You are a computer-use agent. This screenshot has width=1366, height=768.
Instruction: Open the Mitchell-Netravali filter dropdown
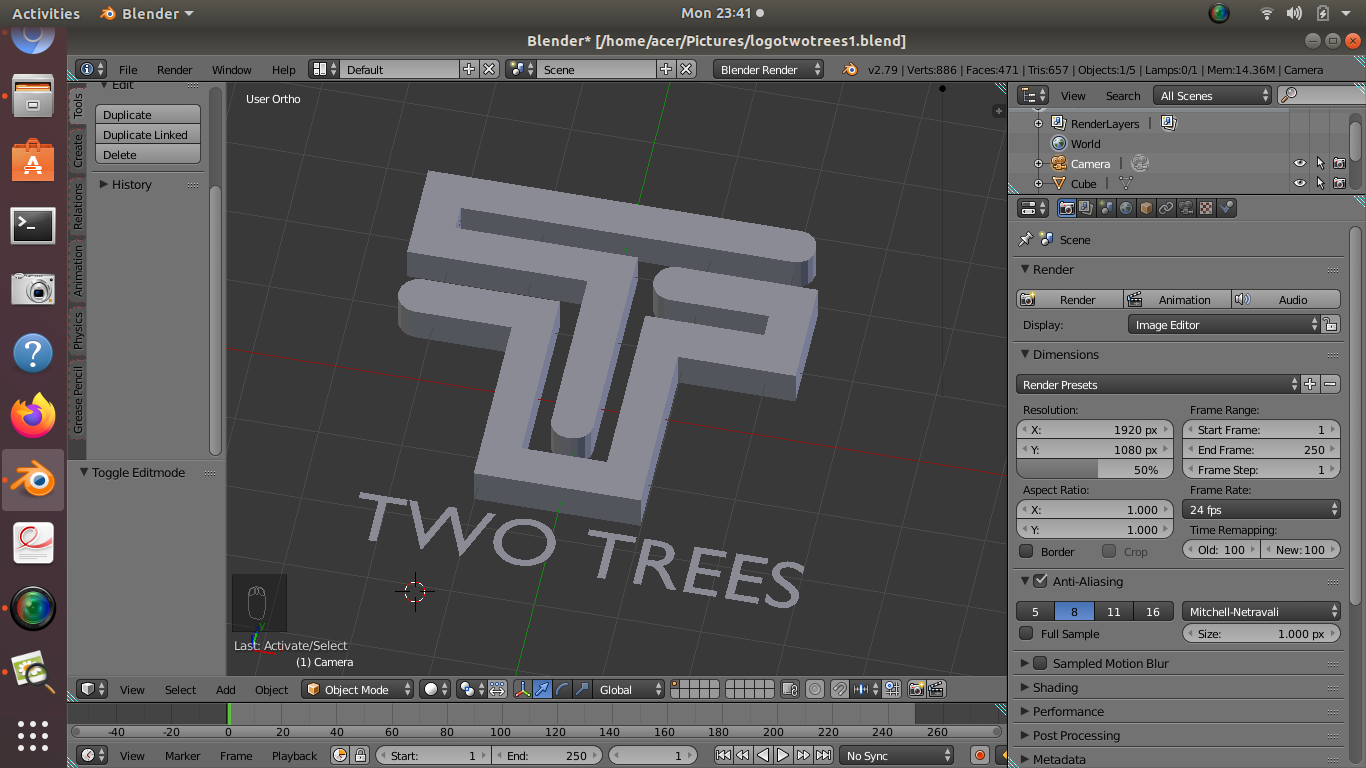pos(1260,611)
